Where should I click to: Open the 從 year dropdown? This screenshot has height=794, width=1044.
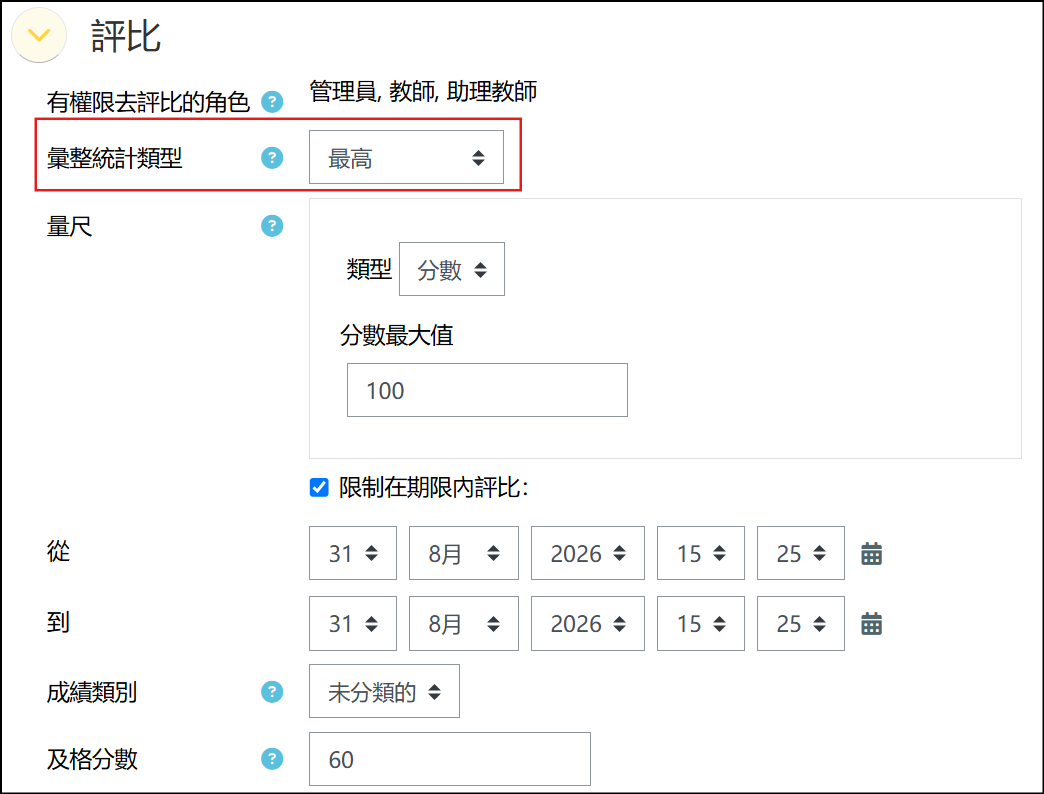point(587,553)
